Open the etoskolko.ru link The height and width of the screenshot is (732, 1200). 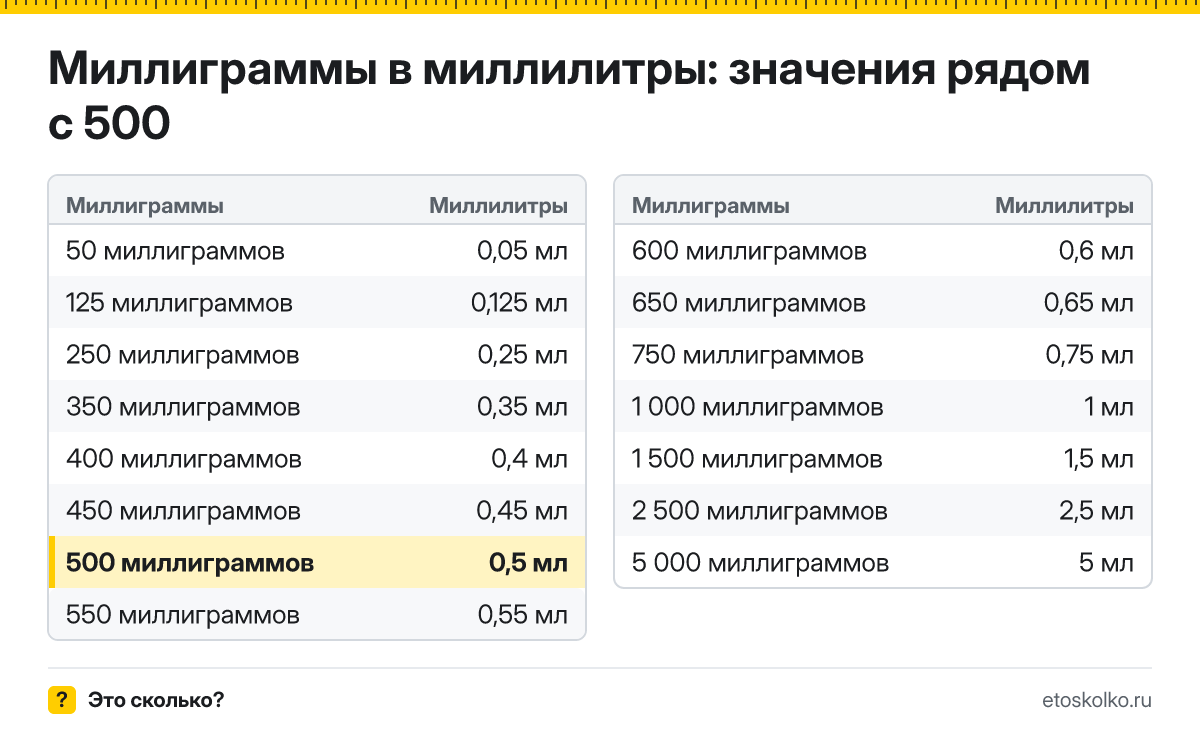pos(1097,700)
